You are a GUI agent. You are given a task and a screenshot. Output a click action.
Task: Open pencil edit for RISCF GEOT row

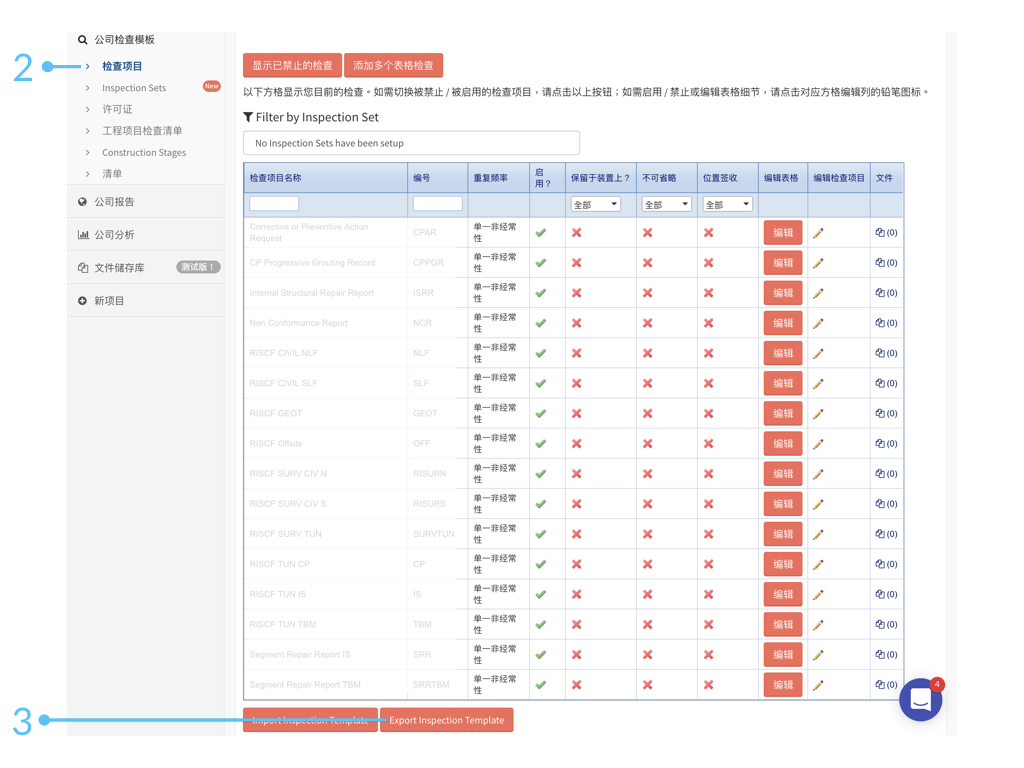pos(818,413)
